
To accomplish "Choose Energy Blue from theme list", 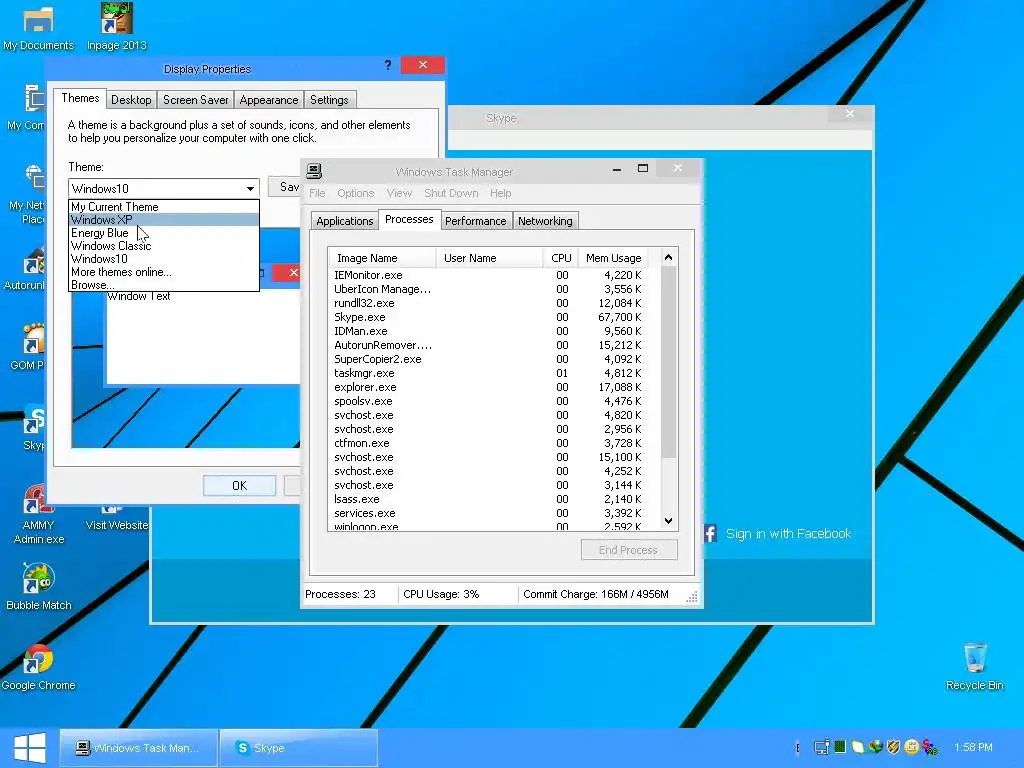I will pos(164,233).
